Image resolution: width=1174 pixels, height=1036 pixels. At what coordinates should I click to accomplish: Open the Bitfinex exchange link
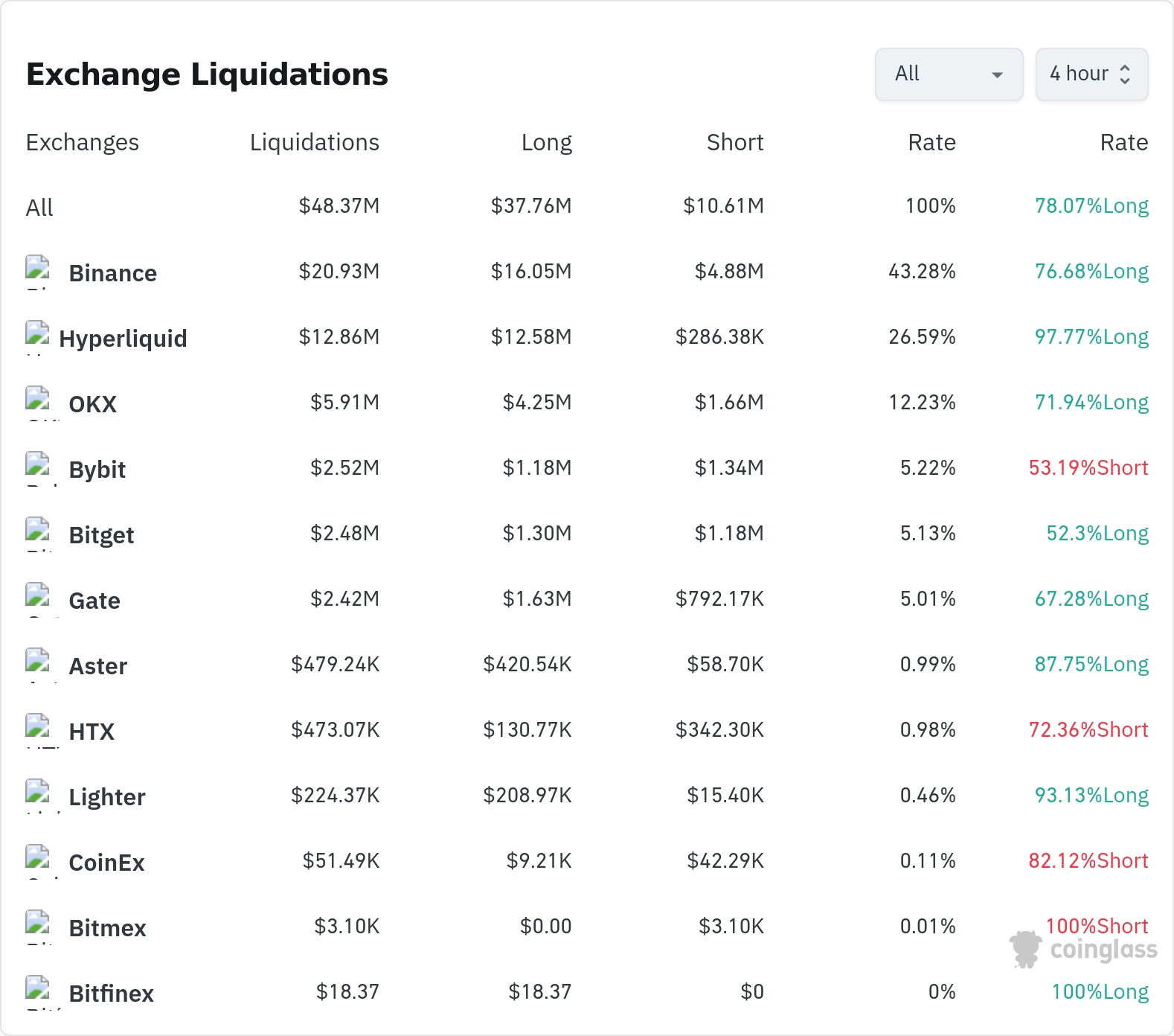pyautogui.click(x=111, y=994)
